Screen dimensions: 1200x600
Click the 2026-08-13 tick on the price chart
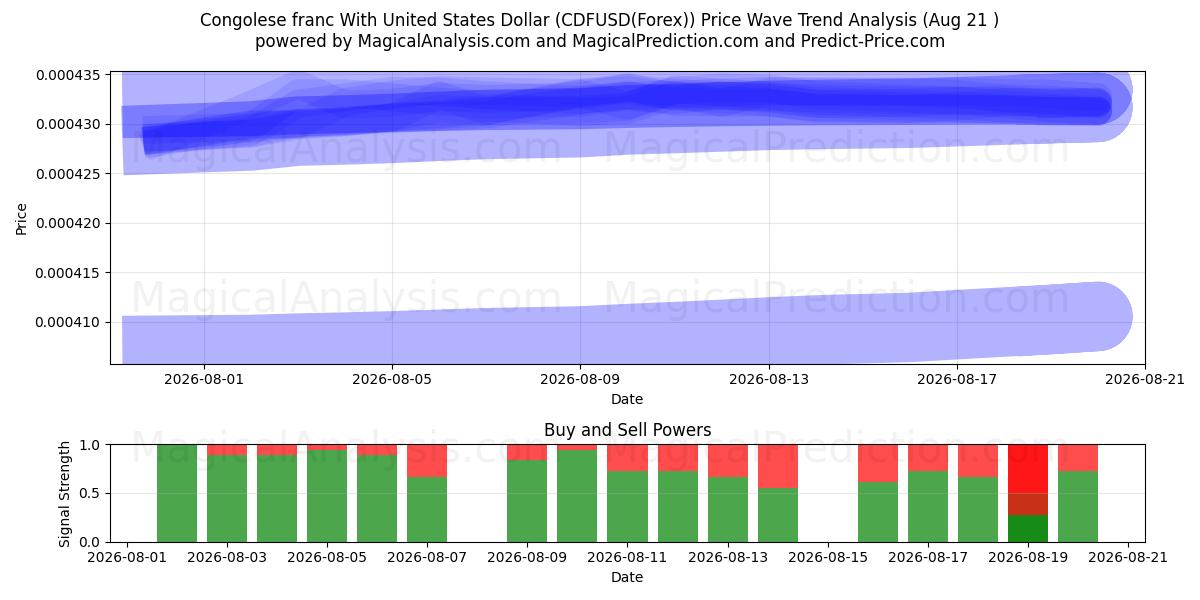769,380
